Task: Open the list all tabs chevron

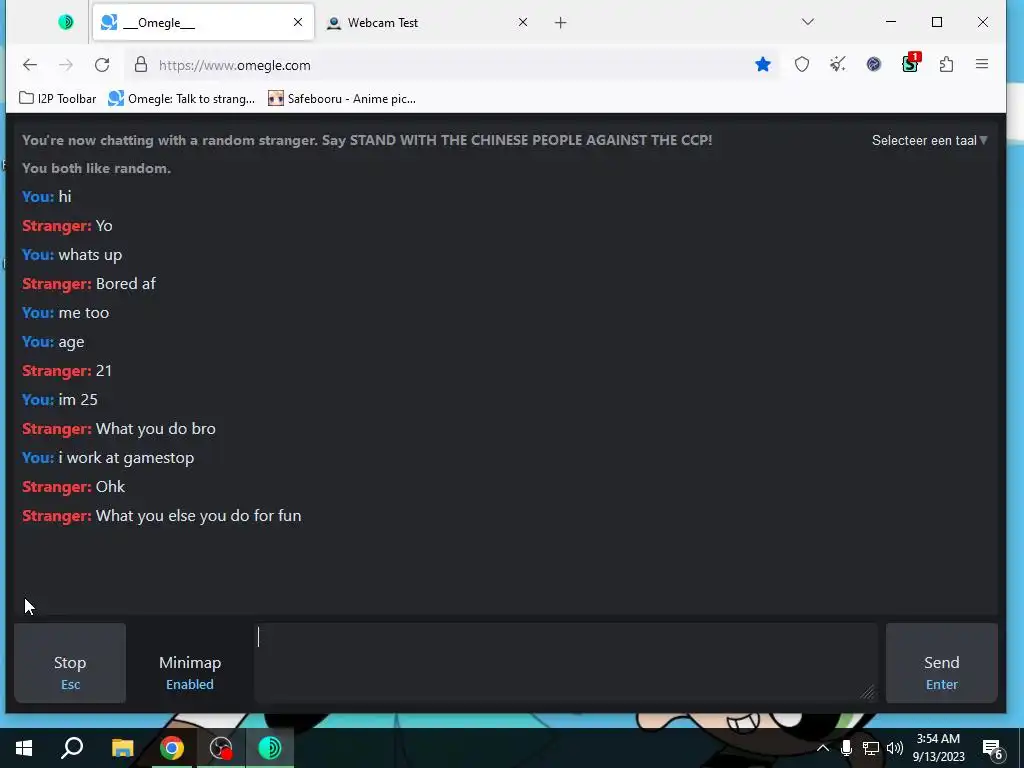Action: pyautogui.click(x=808, y=22)
